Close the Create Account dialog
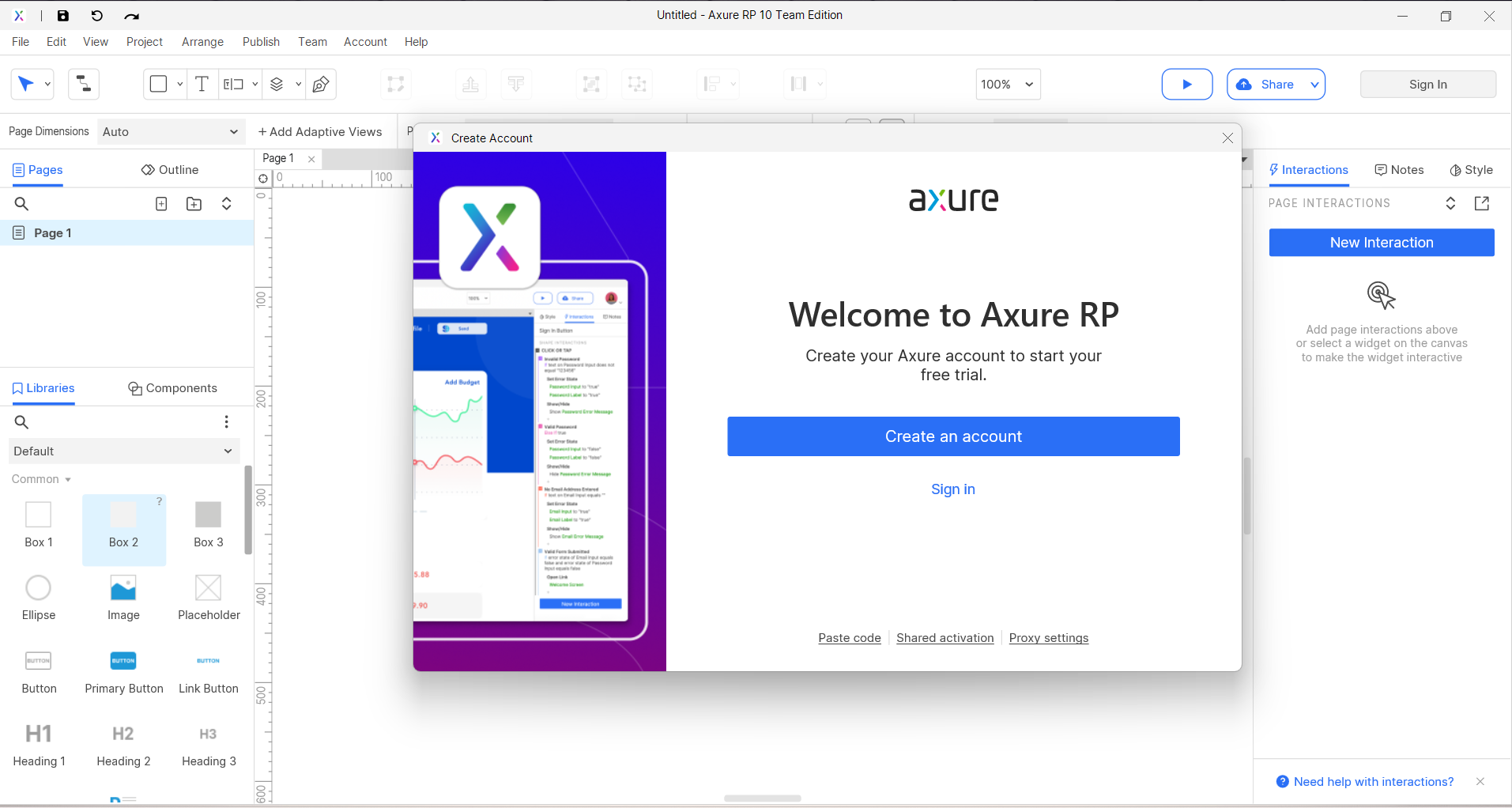This screenshot has height=808, width=1512. [1227, 138]
